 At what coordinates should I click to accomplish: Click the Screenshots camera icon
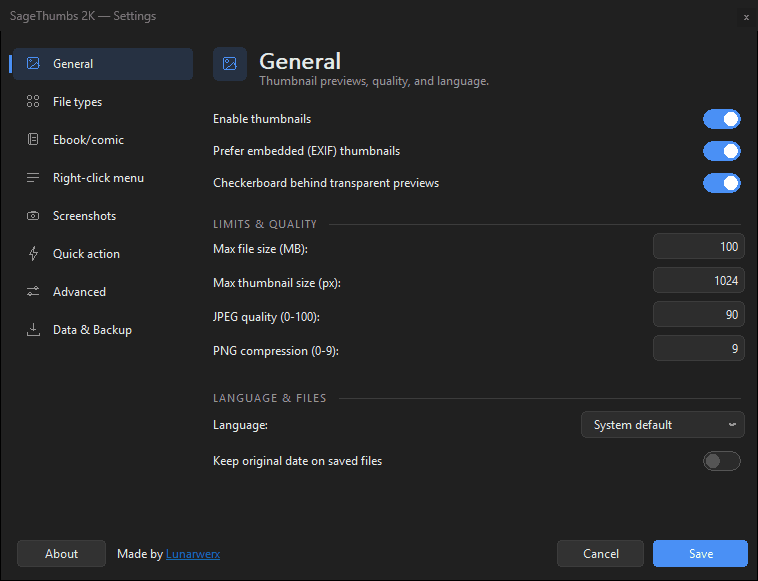click(33, 216)
